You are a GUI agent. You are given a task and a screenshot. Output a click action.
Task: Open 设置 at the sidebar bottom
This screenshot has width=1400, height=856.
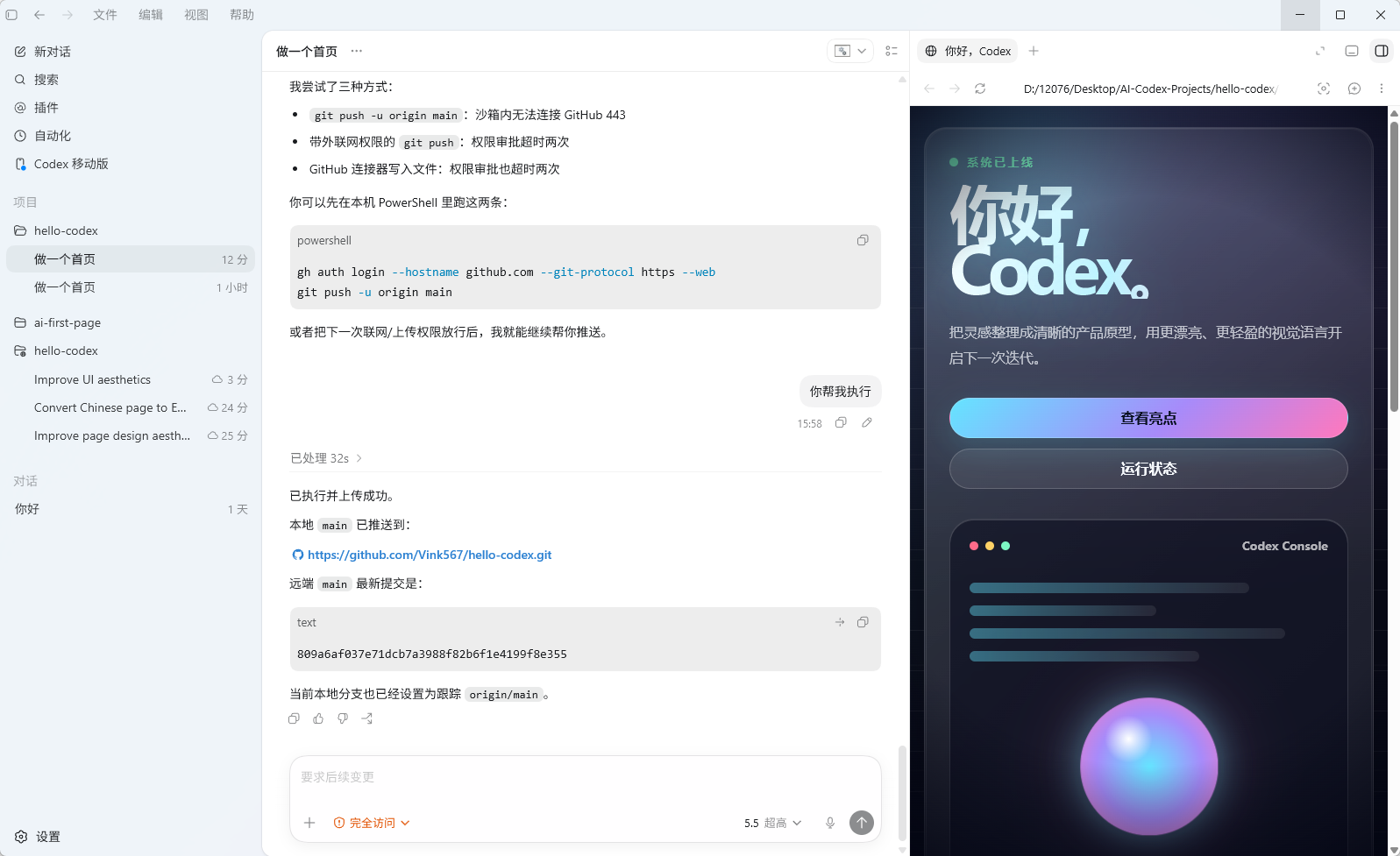pos(38,837)
